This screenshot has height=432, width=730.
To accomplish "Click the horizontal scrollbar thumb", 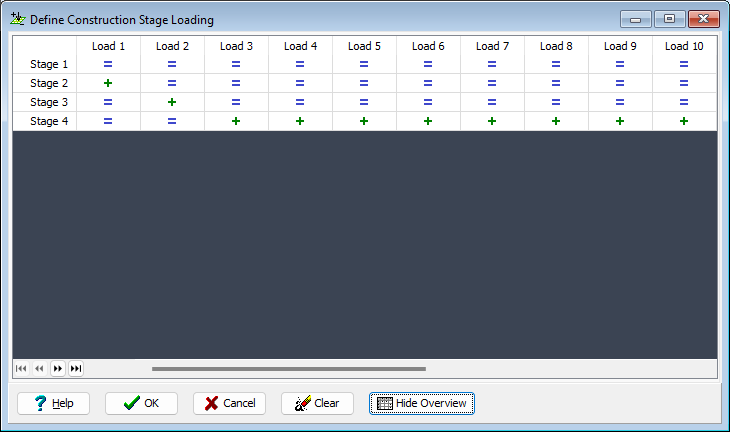I will pos(289,369).
